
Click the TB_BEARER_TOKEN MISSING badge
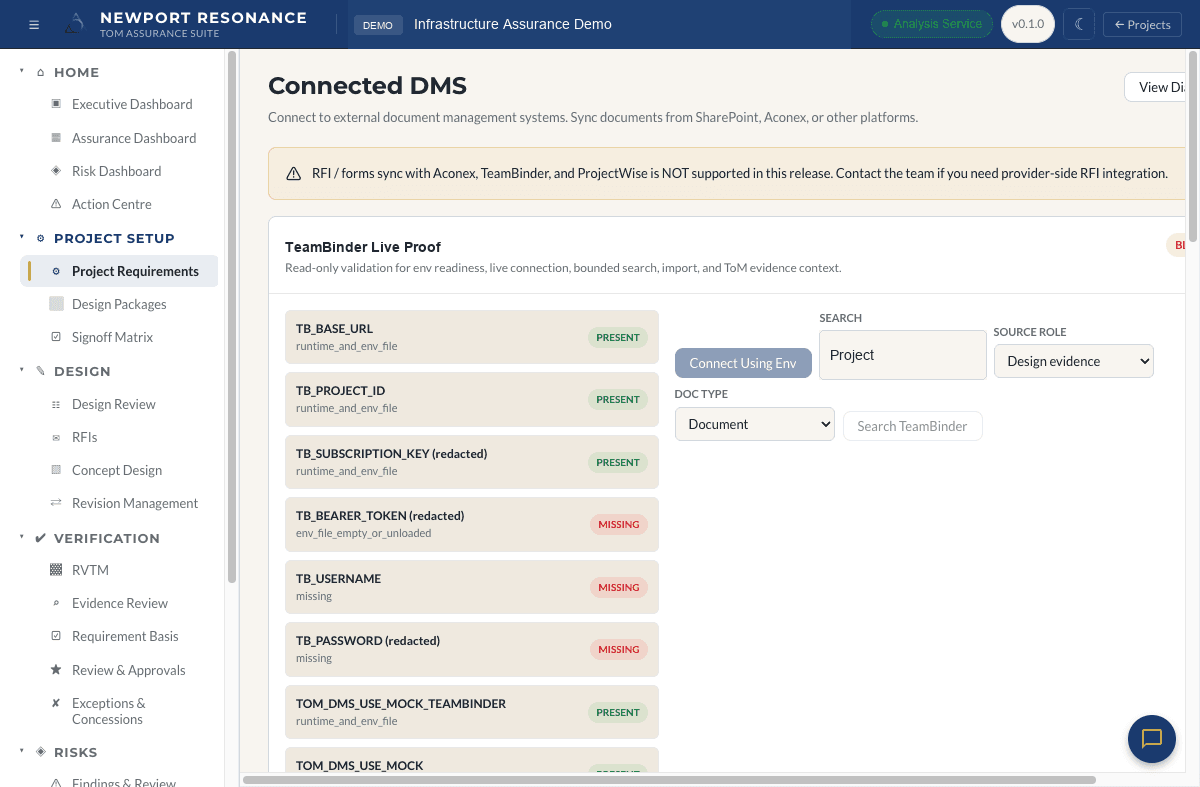(619, 524)
